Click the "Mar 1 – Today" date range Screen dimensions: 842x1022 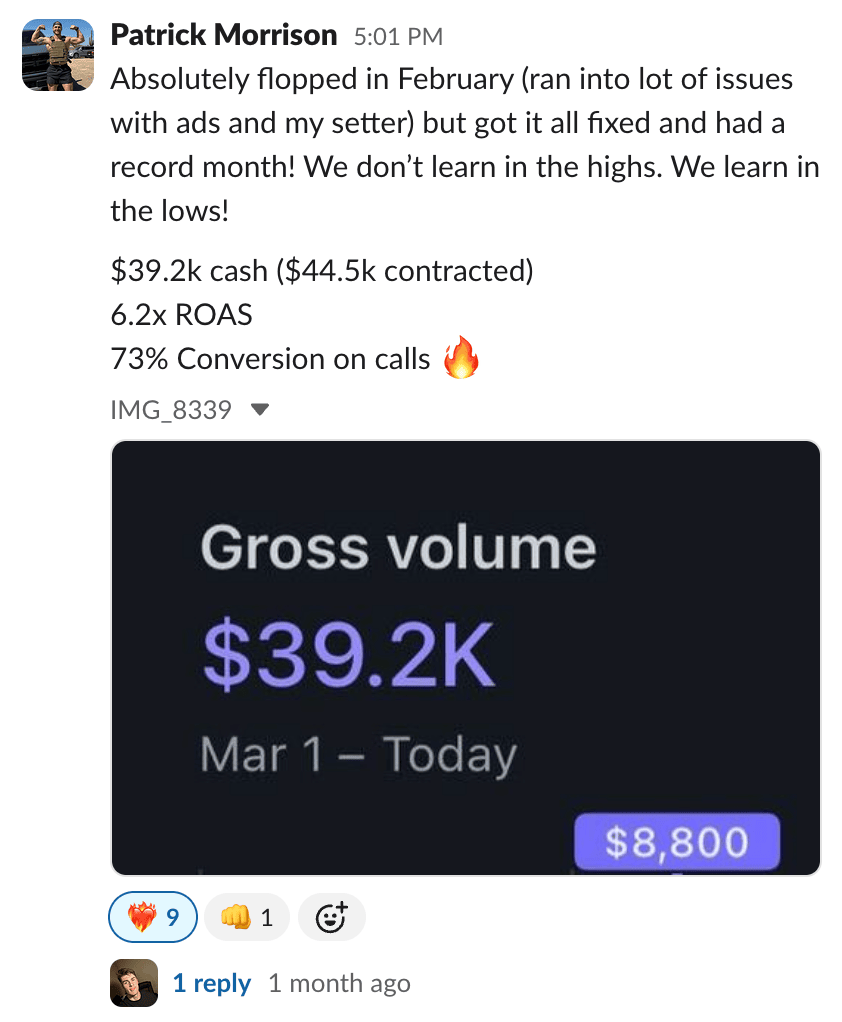click(x=358, y=755)
